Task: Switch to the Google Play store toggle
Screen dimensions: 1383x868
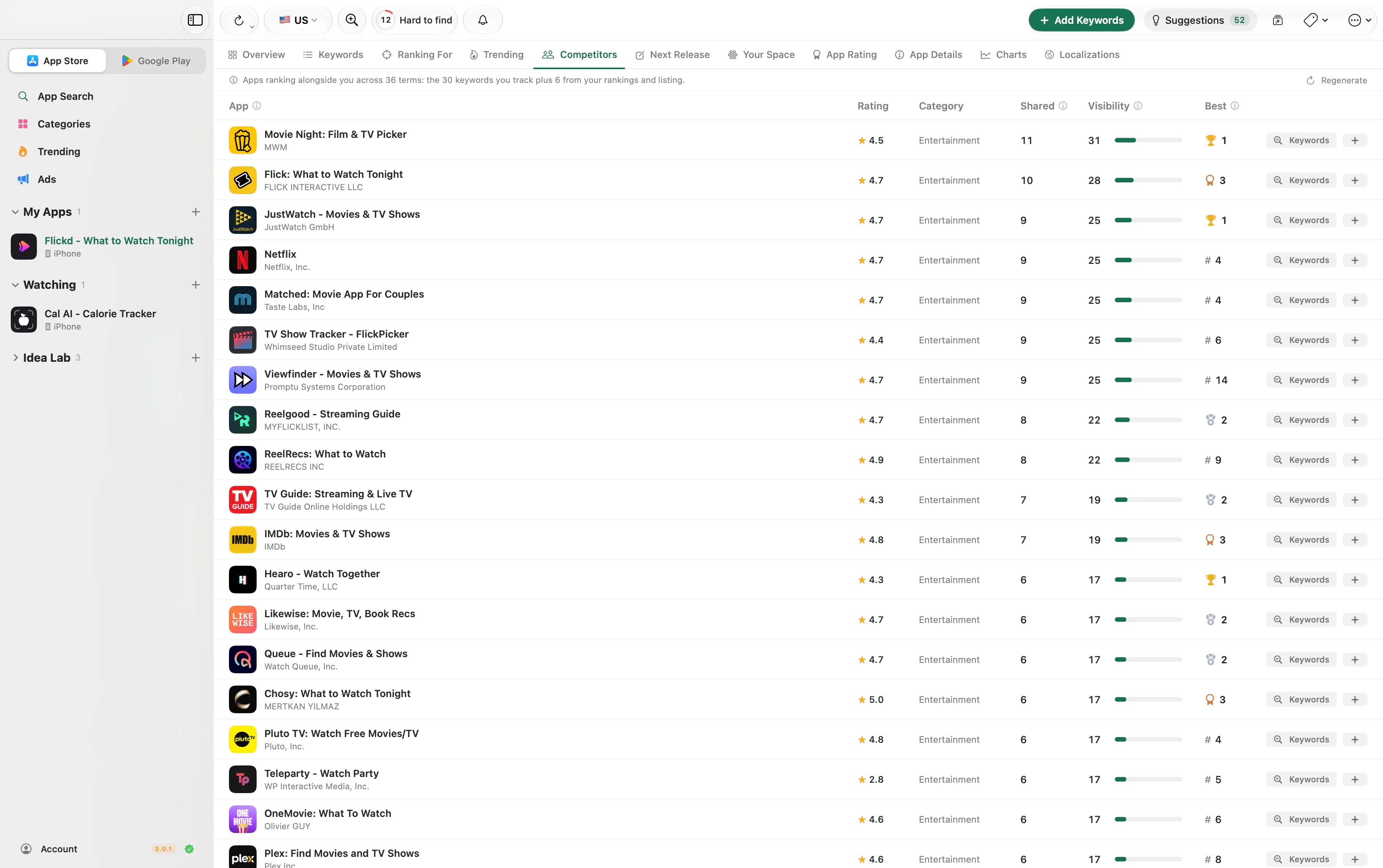Action: point(156,61)
